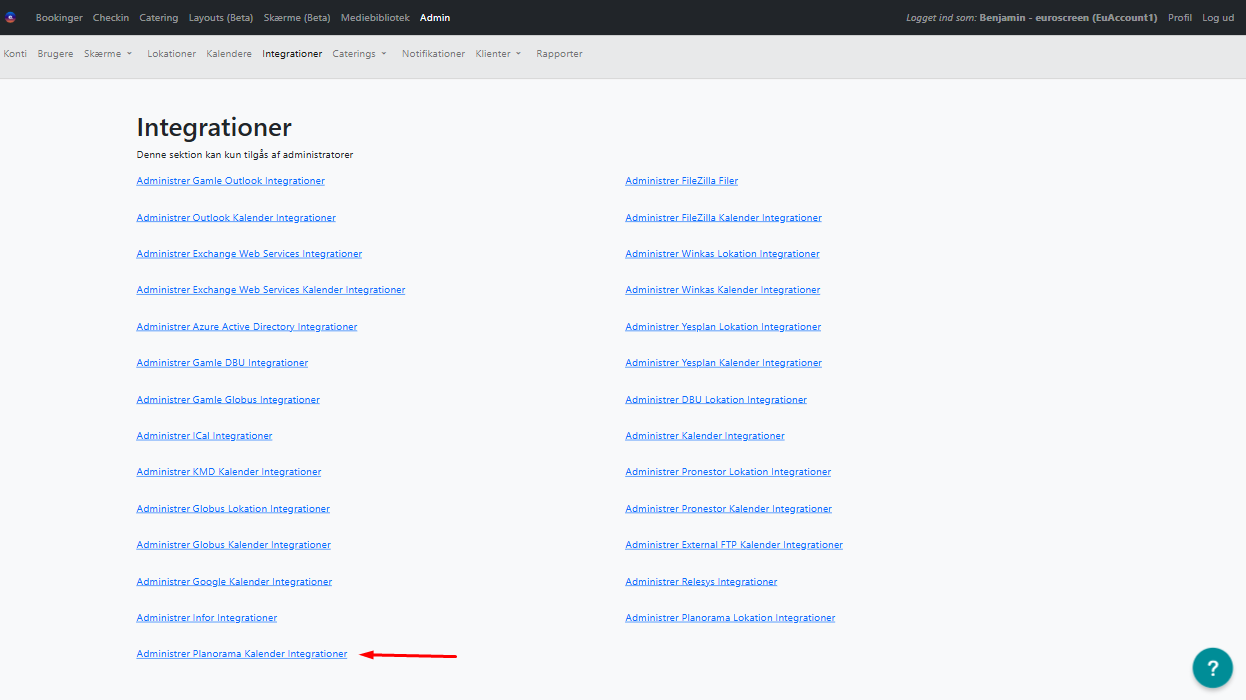Screen dimensions: 1246x700
Task: Open Administrer Azure Active Directory Integrationer
Action: 247,327
